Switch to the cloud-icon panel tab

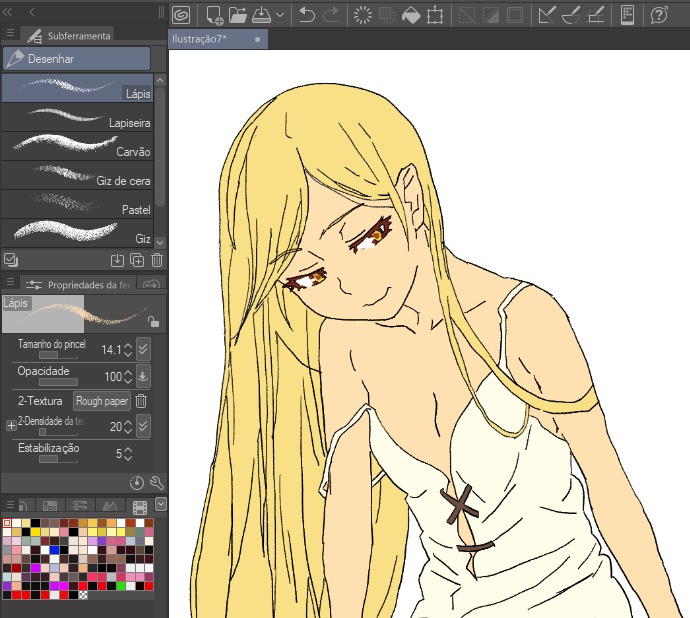point(151,284)
